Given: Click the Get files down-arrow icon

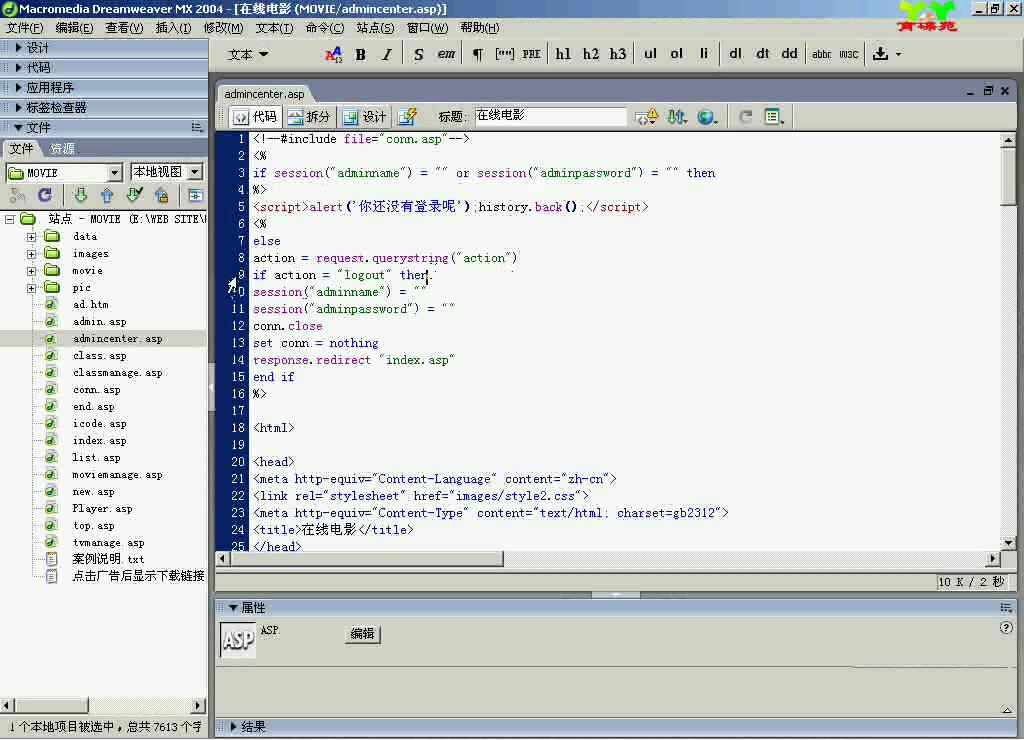Looking at the screenshot, I should coord(80,195).
